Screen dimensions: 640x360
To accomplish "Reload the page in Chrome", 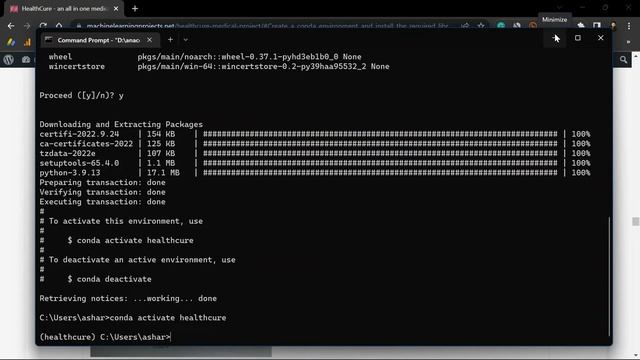I will tap(43, 26).
